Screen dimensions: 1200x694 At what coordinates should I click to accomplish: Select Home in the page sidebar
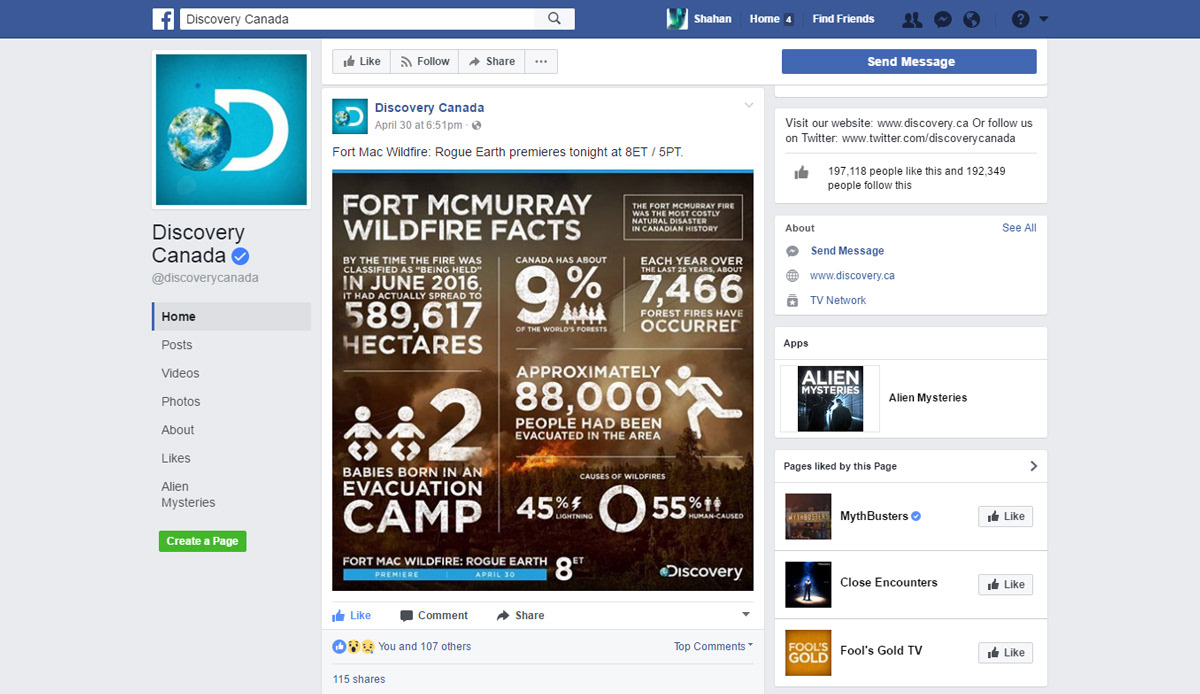231,316
